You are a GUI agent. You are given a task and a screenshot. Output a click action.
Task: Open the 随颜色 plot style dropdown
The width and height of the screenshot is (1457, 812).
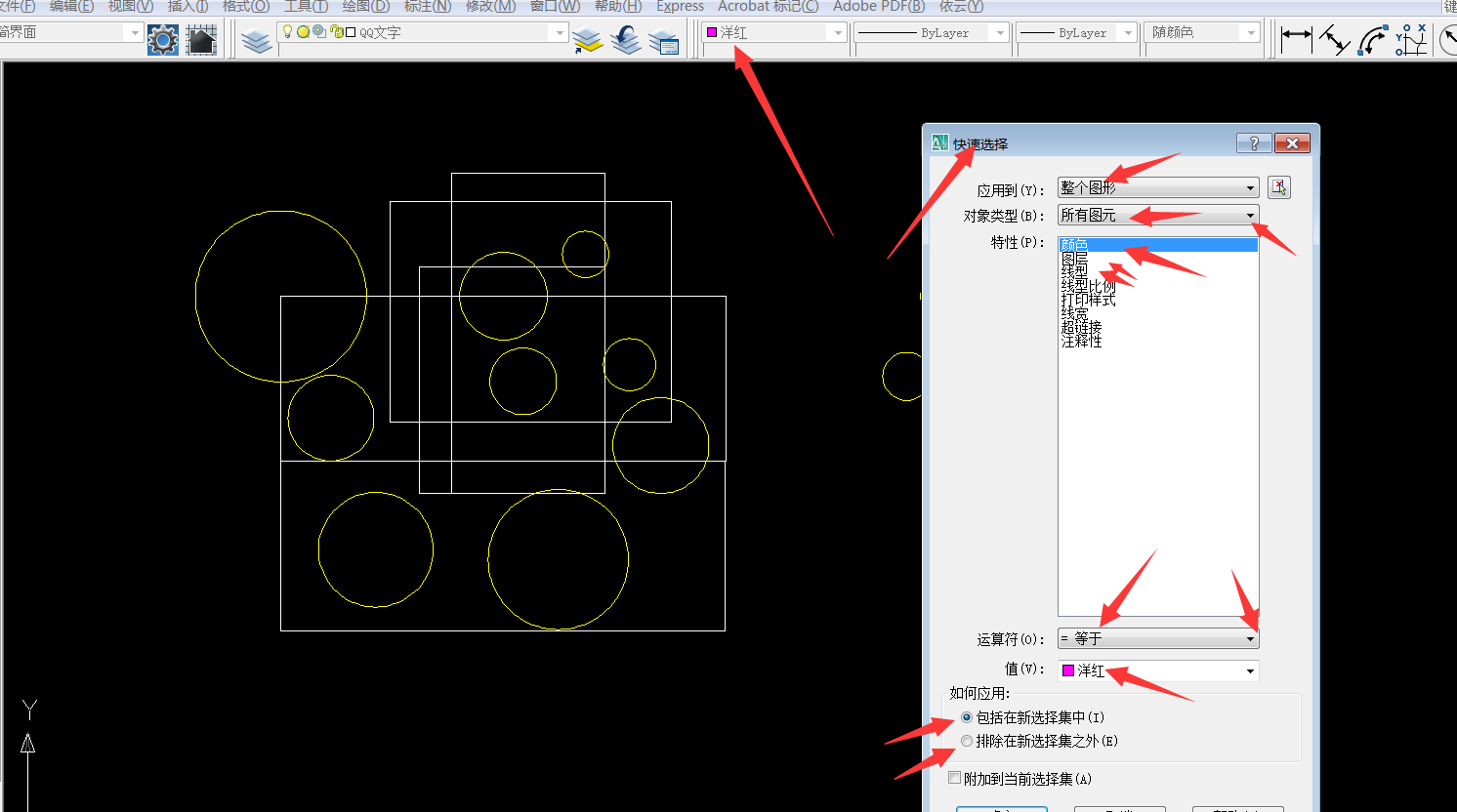(x=1251, y=32)
